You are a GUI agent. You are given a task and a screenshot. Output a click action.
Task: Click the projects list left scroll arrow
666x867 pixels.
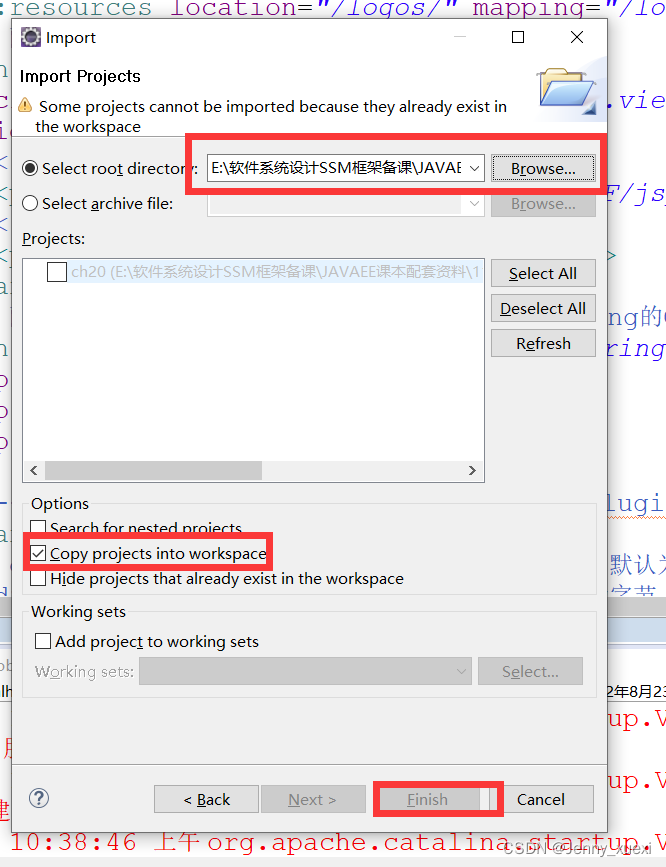click(x=34, y=470)
